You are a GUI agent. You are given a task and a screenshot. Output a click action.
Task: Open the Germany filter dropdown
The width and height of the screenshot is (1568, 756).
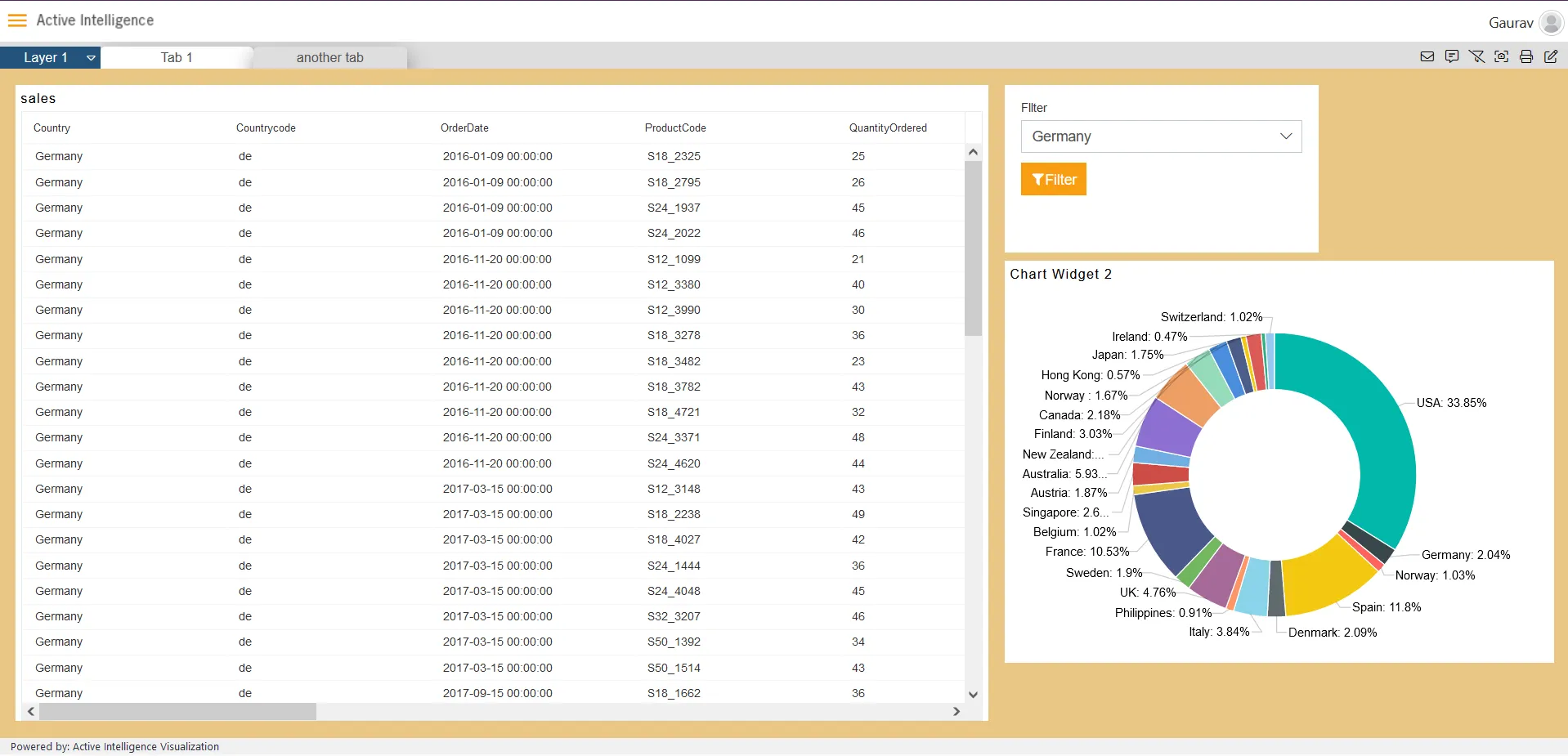pyautogui.click(x=1161, y=136)
